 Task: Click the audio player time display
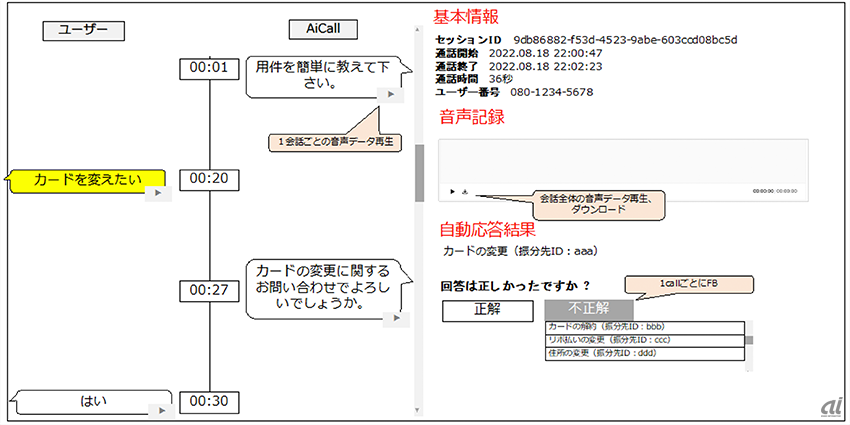[775, 191]
